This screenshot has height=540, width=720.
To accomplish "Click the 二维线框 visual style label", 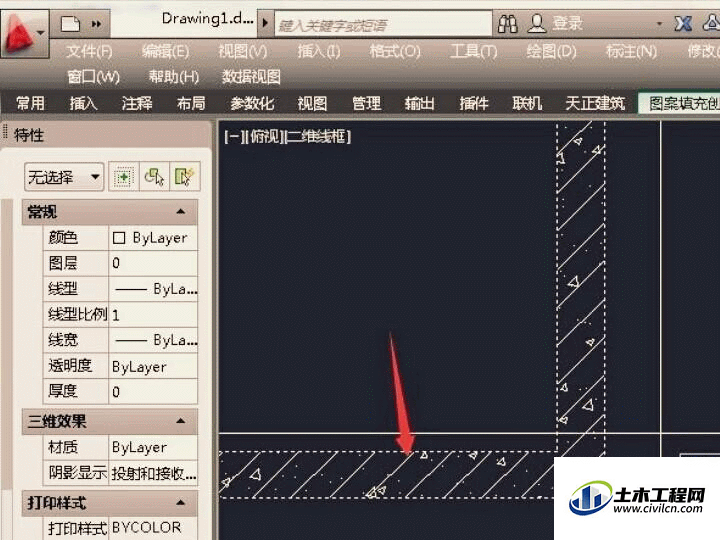I will pos(317,136).
